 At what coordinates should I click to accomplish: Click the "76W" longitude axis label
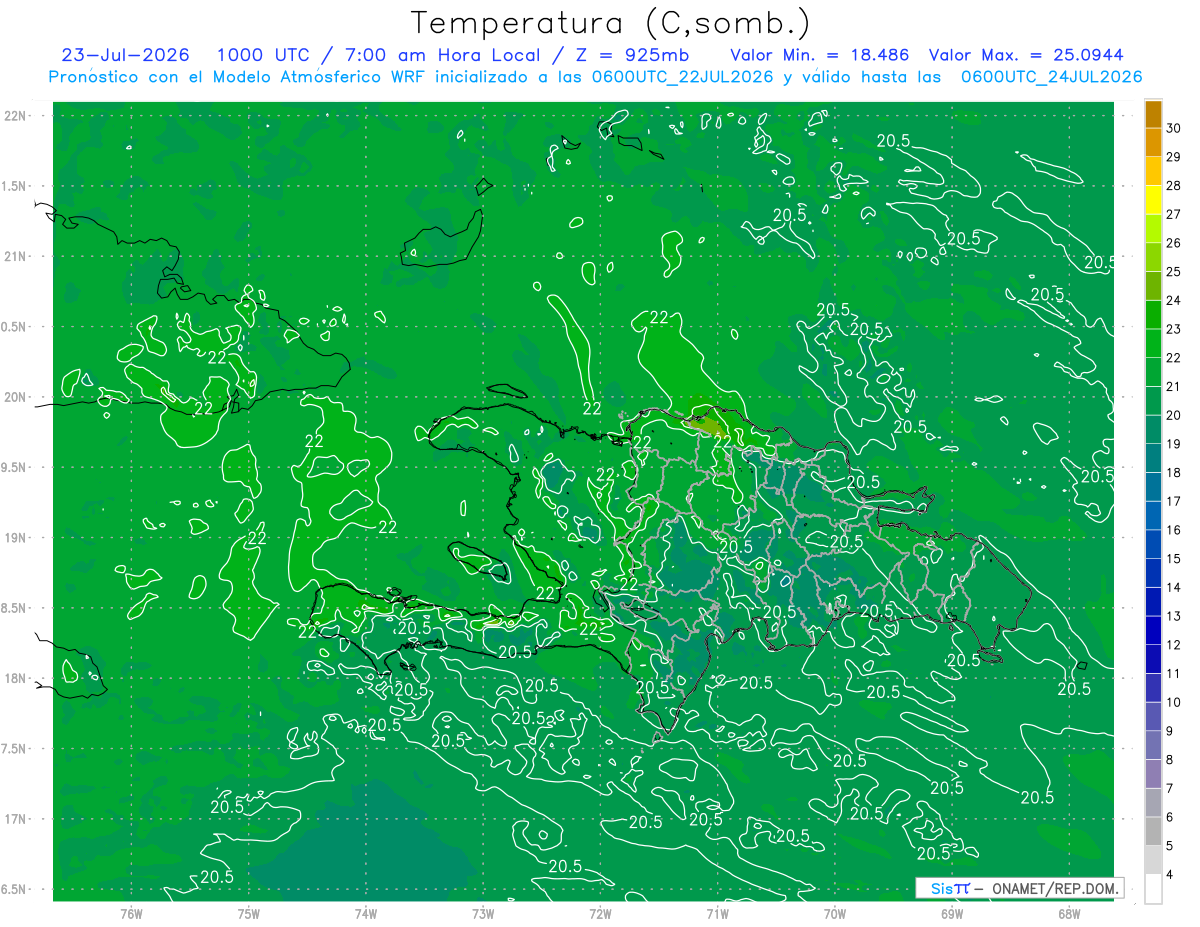pos(131,913)
